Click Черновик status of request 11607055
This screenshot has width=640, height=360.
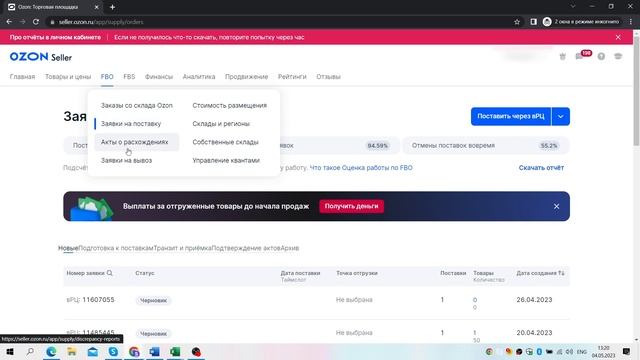pyautogui.click(x=153, y=300)
